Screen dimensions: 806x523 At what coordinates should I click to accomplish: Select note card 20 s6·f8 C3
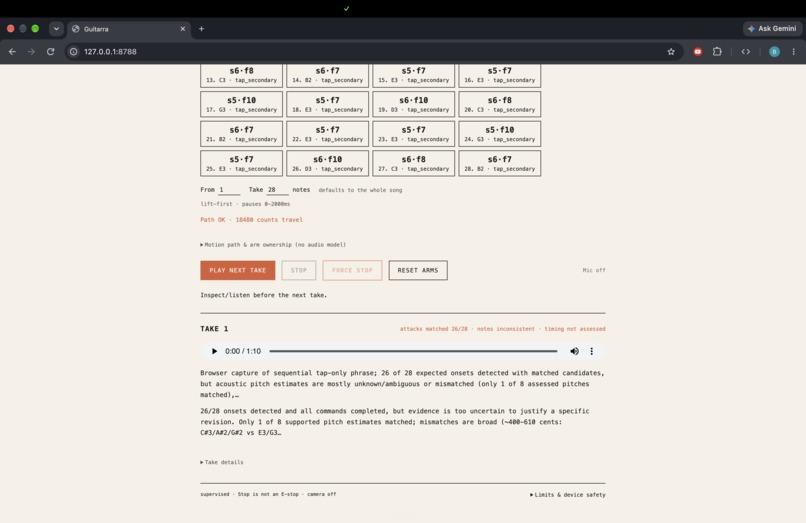(x=500, y=104)
